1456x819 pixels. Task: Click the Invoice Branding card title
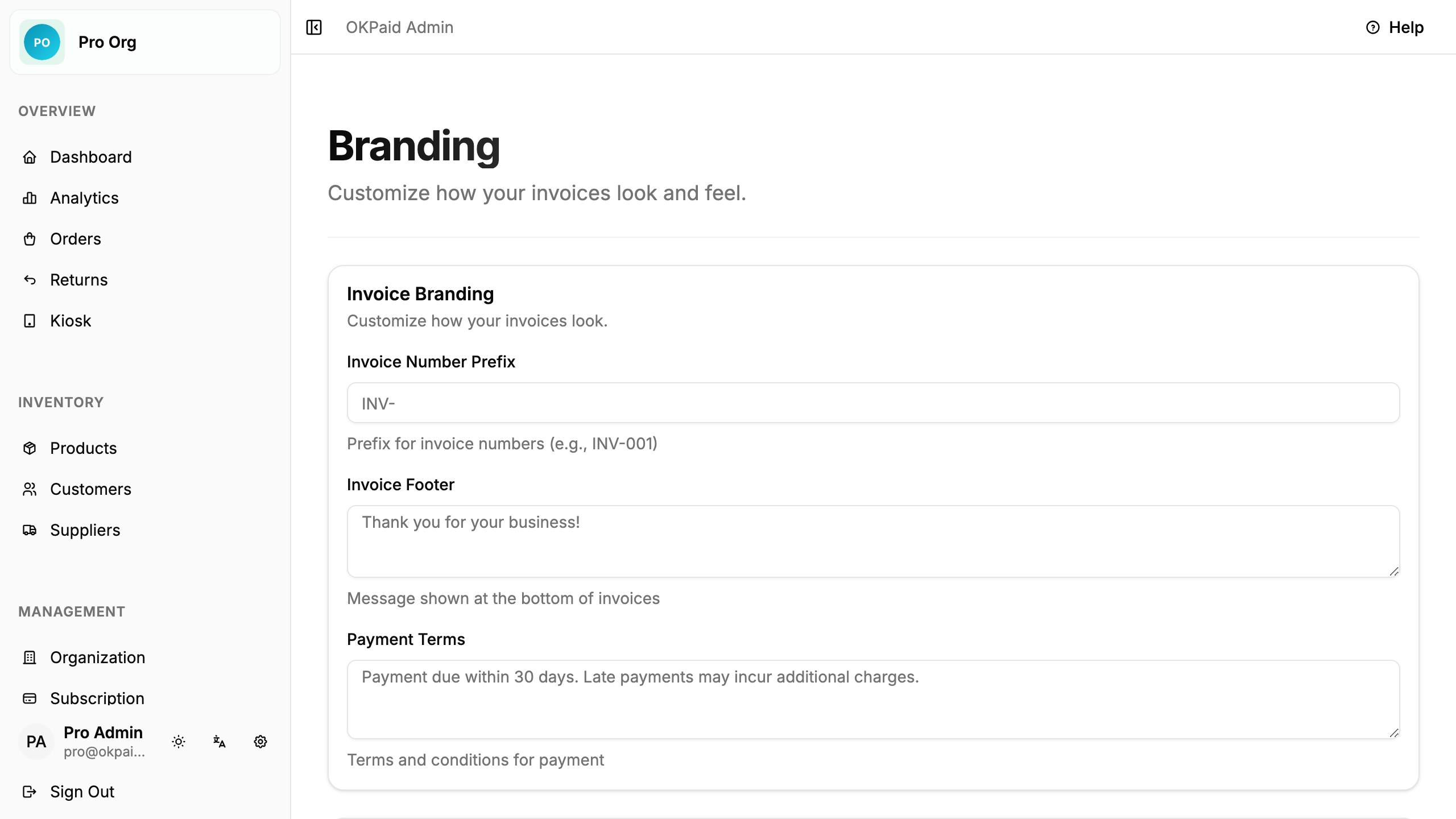coord(420,293)
